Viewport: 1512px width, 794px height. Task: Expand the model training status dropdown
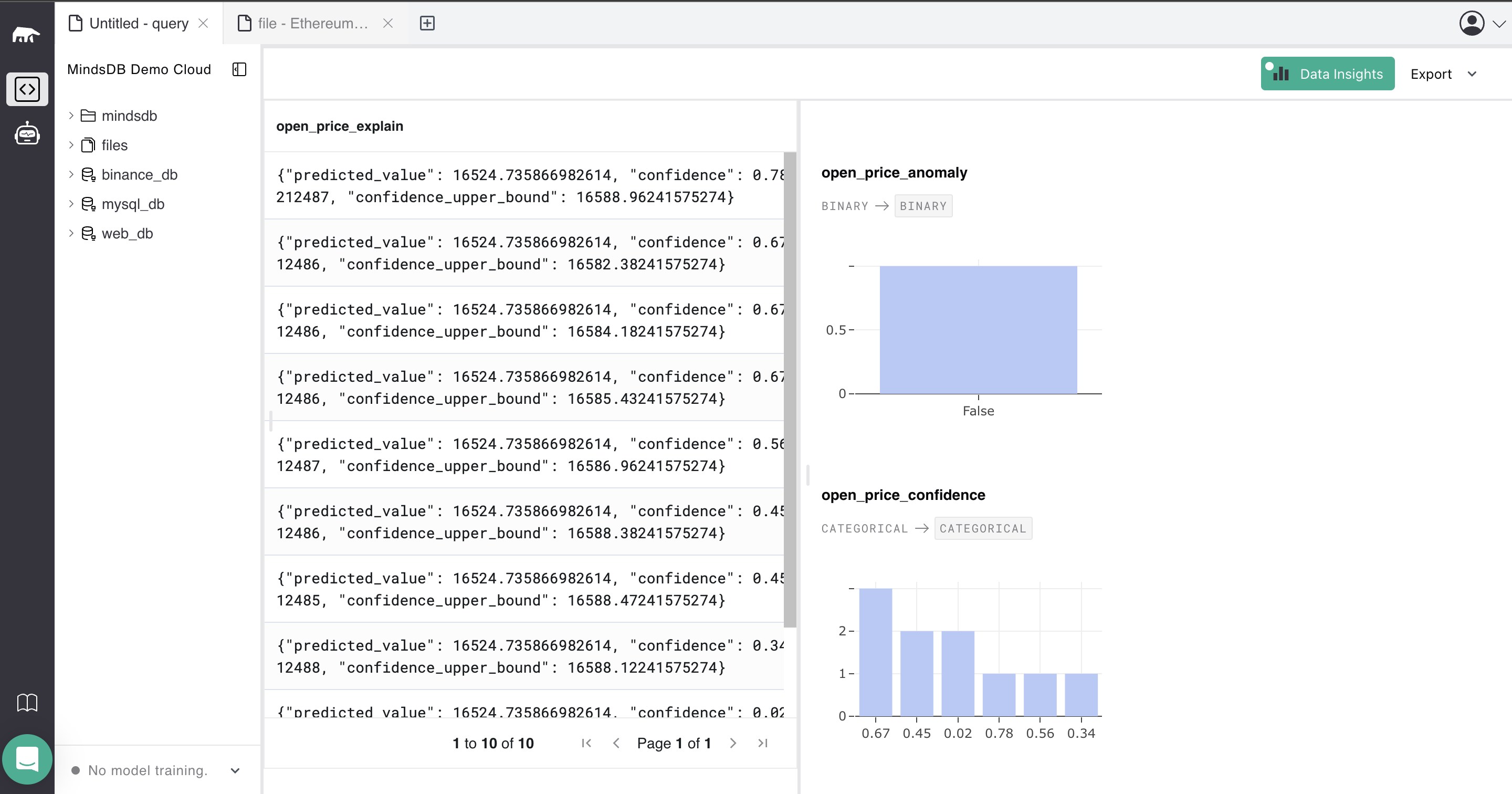coord(235,770)
